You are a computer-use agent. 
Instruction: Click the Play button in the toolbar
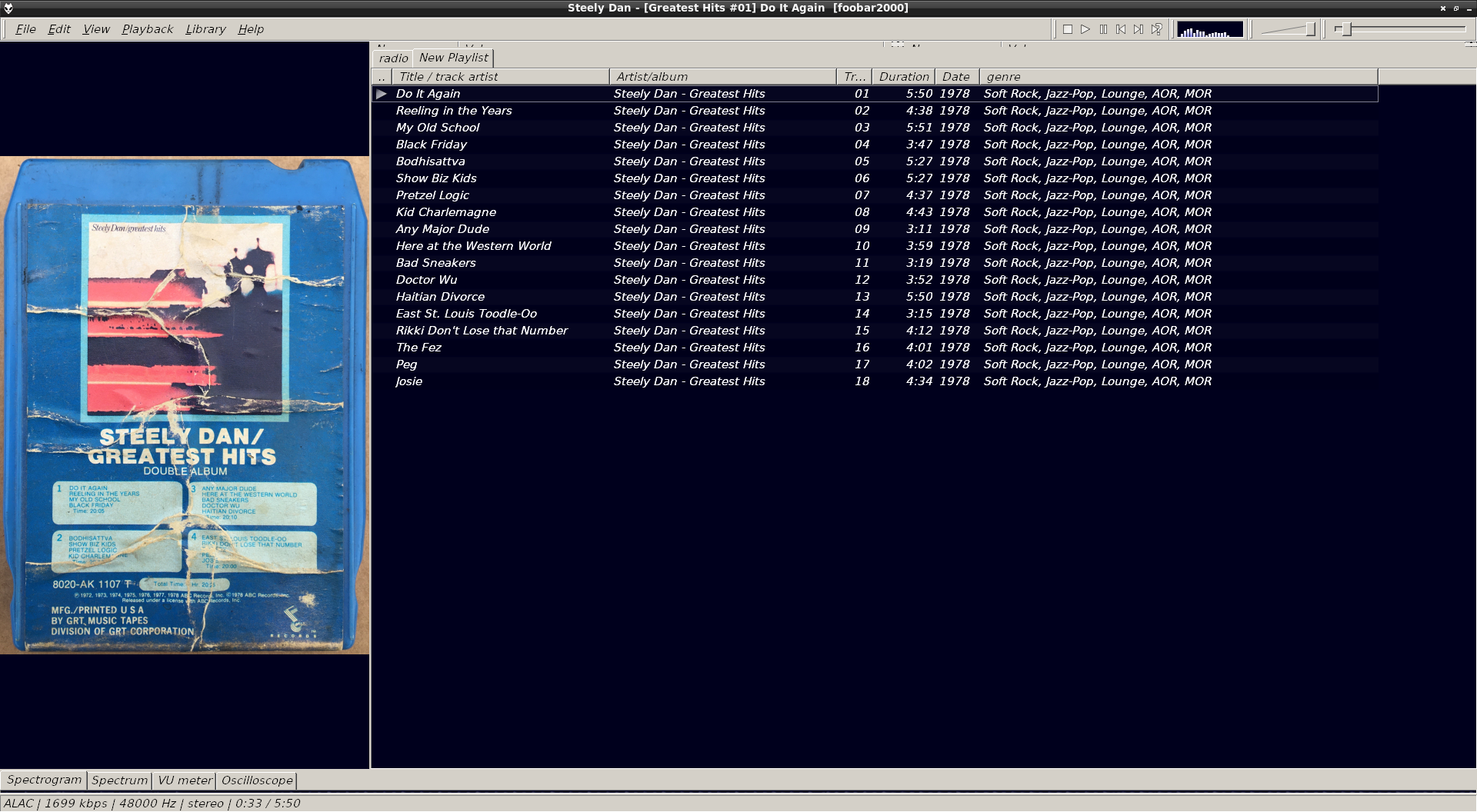tap(1085, 29)
